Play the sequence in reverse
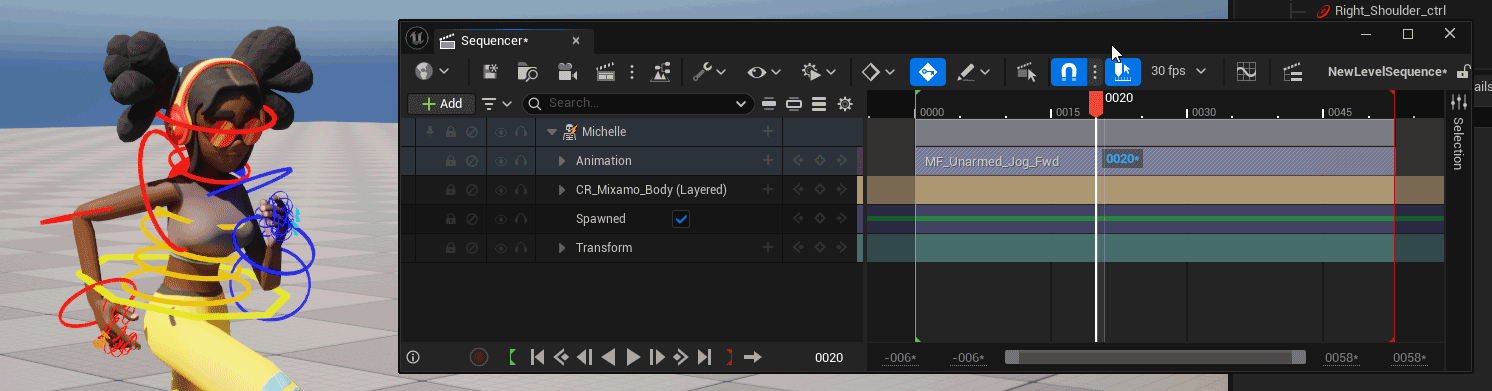This screenshot has height=391, width=1492. [x=608, y=357]
